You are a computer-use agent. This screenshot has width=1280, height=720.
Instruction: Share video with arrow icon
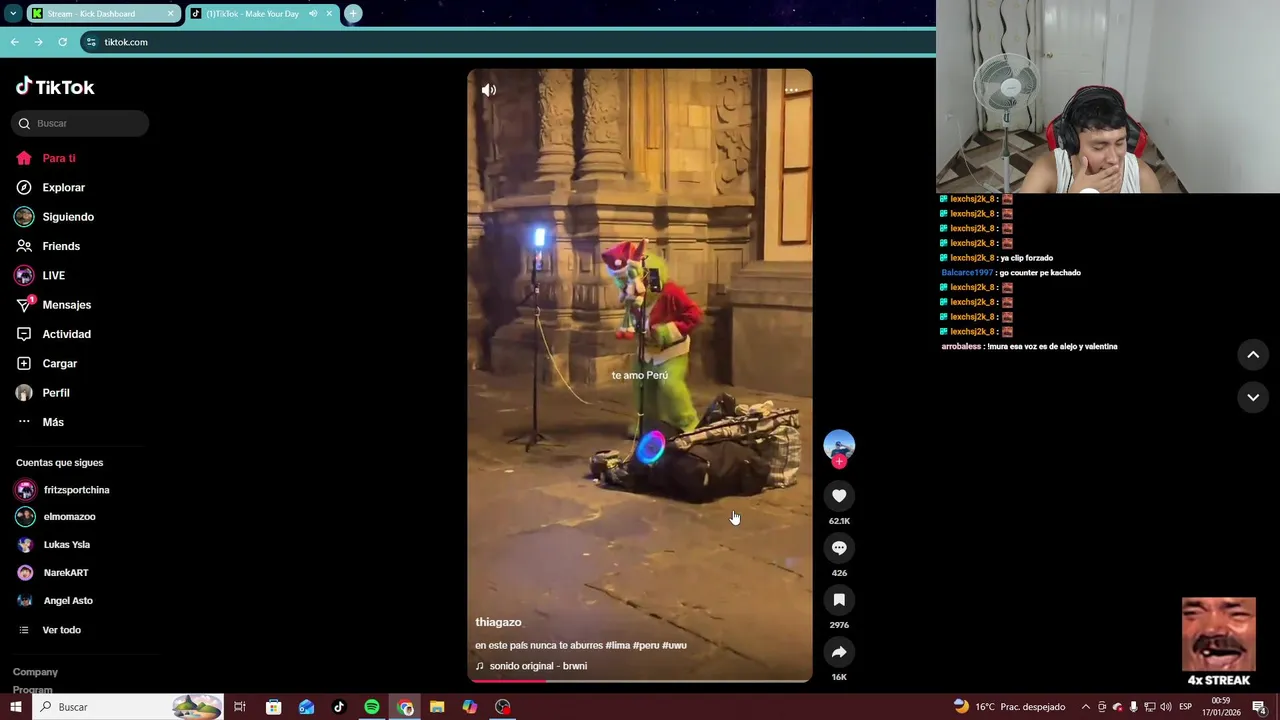(x=839, y=652)
